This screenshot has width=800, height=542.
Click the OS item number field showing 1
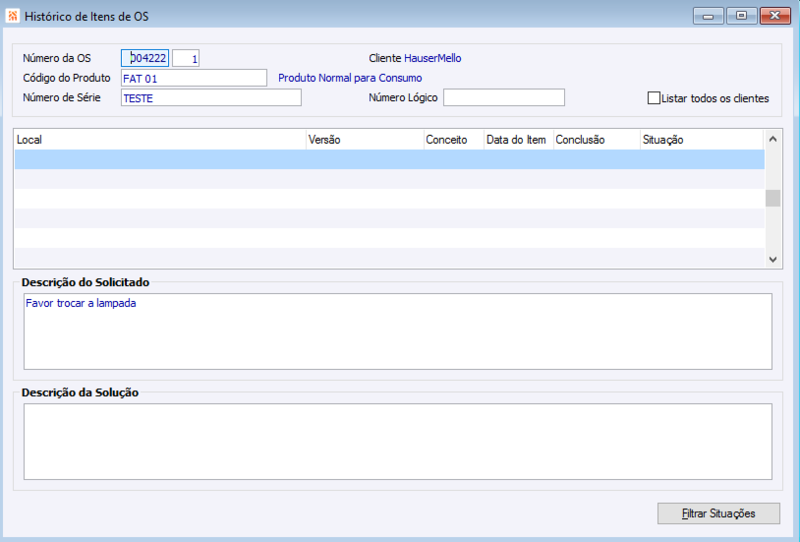[x=186, y=58]
